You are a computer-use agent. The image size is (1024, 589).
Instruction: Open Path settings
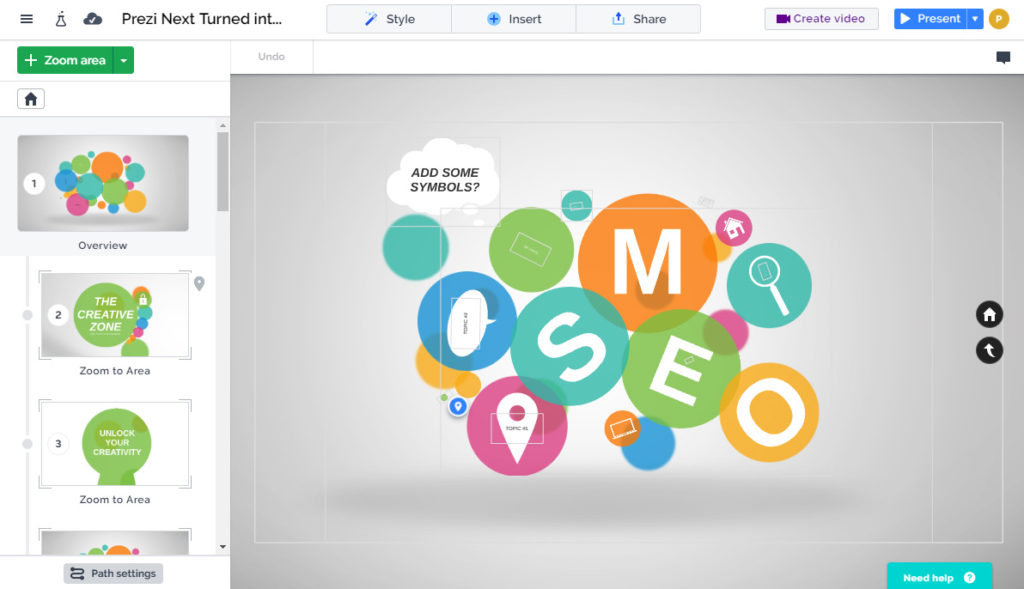113,573
